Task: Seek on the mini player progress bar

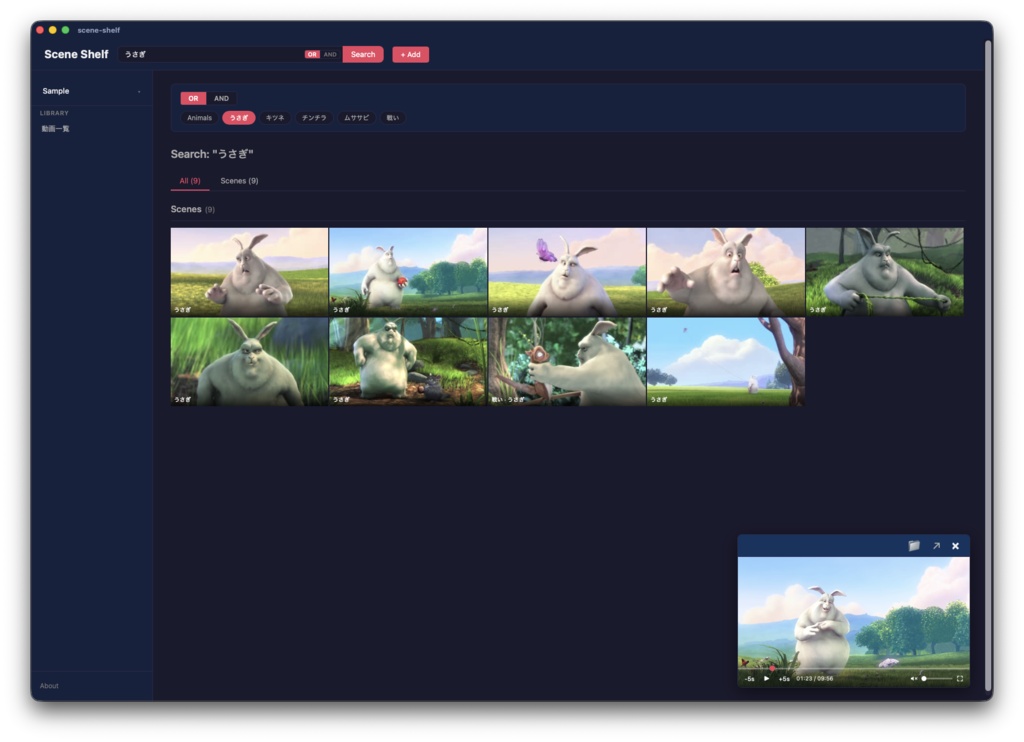Action: pos(854,668)
